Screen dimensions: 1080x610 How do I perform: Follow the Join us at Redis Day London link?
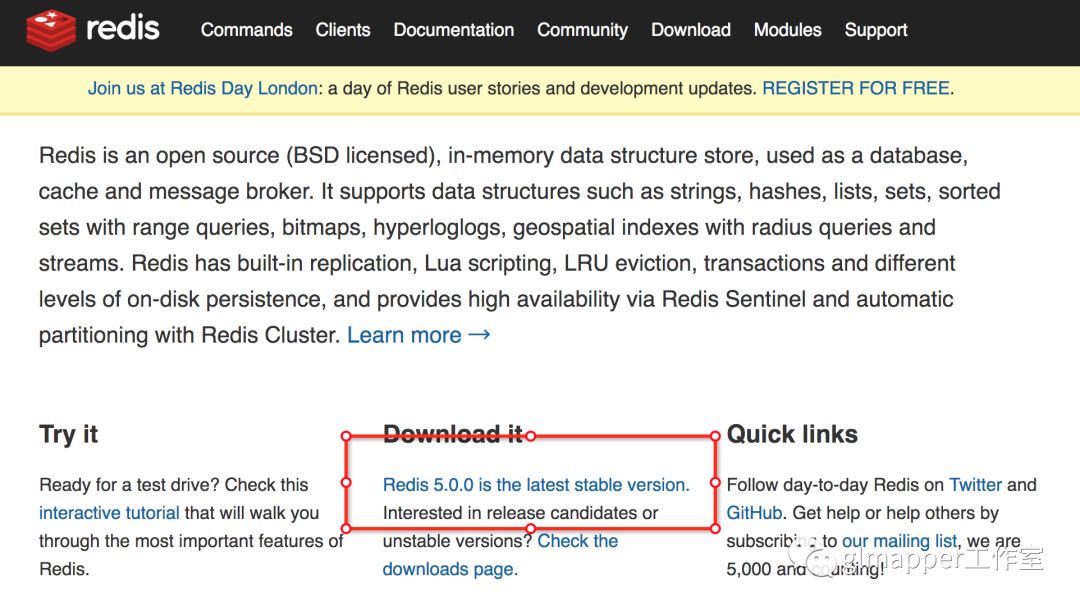point(203,88)
